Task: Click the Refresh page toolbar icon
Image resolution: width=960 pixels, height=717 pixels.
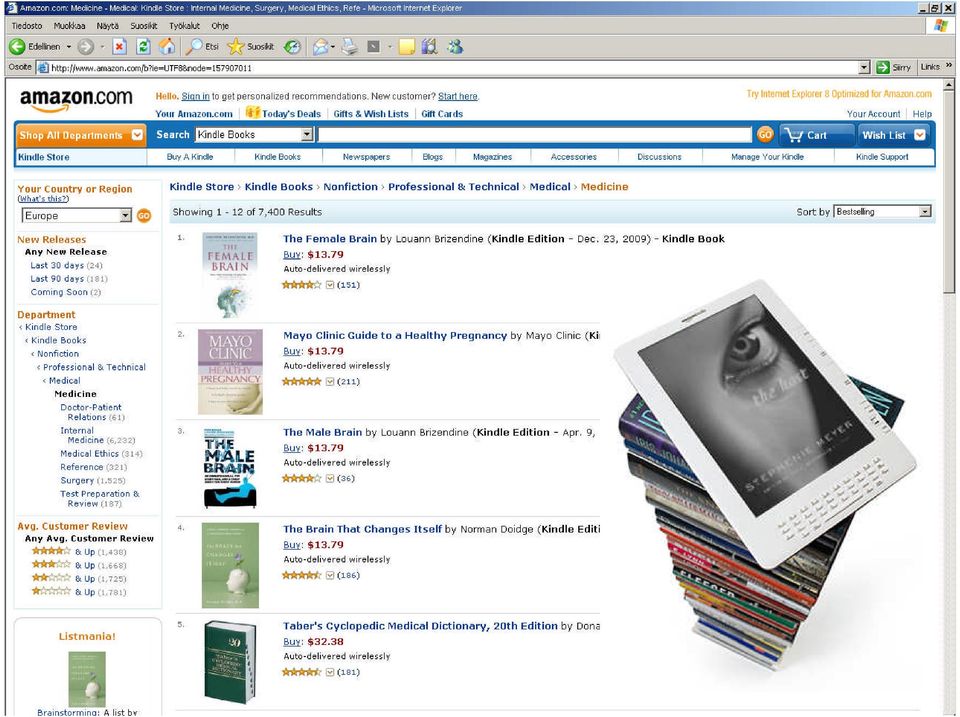Action: pos(143,47)
